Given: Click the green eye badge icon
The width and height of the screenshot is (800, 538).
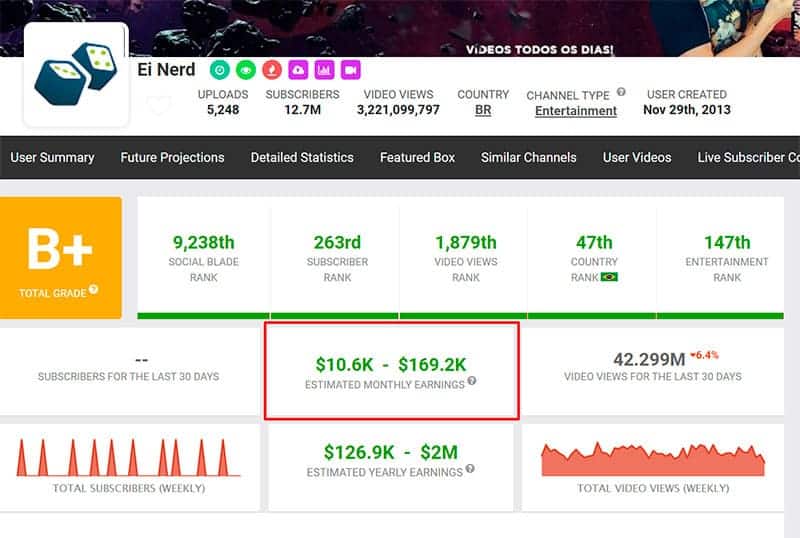Looking at the screenshot, I should pyautogui.click(x=246, y=70).
